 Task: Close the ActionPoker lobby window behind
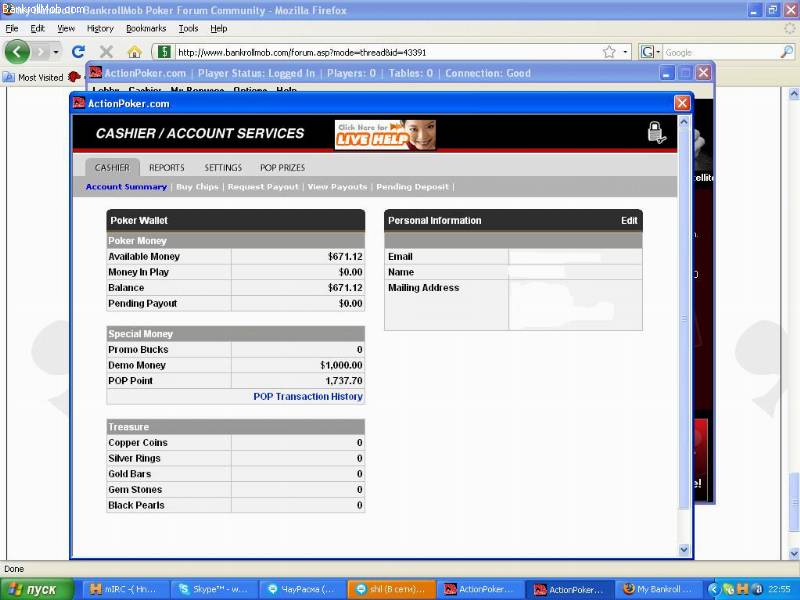coord(704,73)
